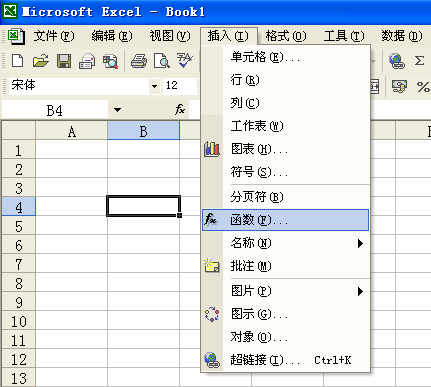This screenshot has height=387, width=431.
Task: Select 图表(H)... chart menu item
Action: [285, 149]
